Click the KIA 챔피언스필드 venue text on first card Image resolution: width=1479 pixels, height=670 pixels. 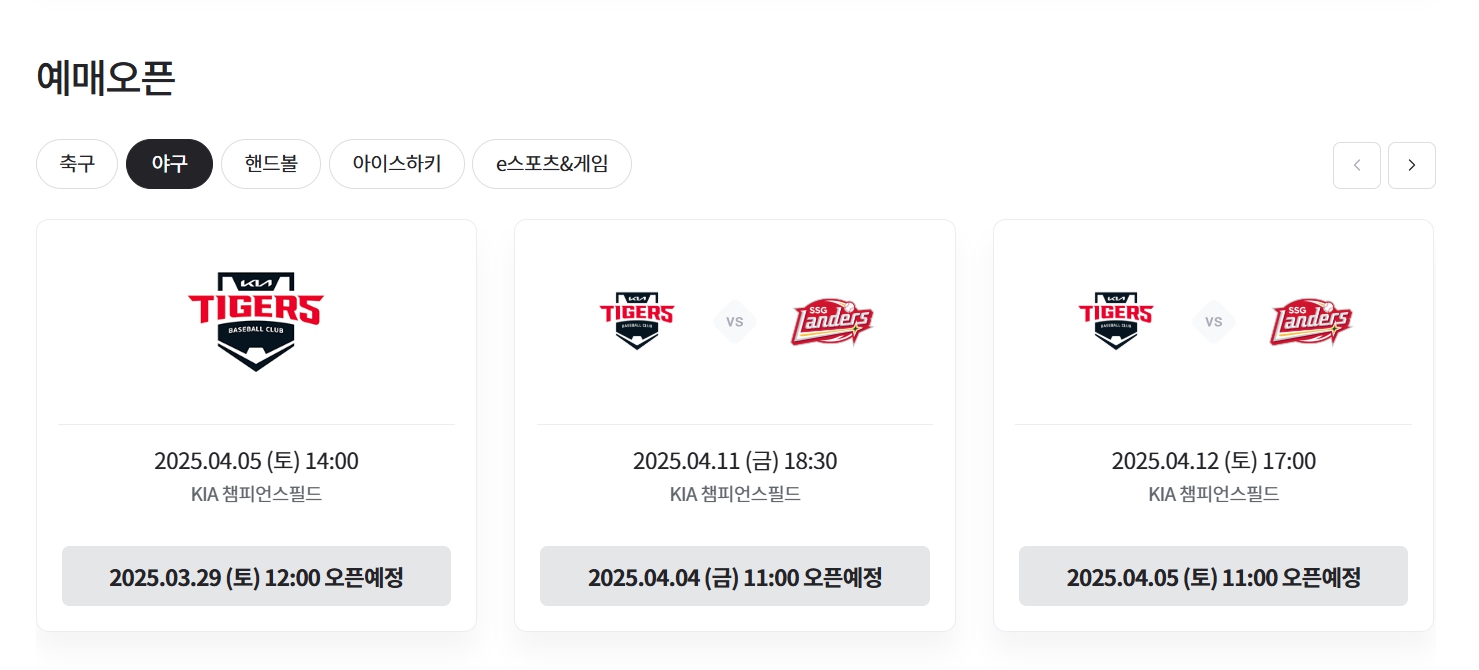point(256,494)
